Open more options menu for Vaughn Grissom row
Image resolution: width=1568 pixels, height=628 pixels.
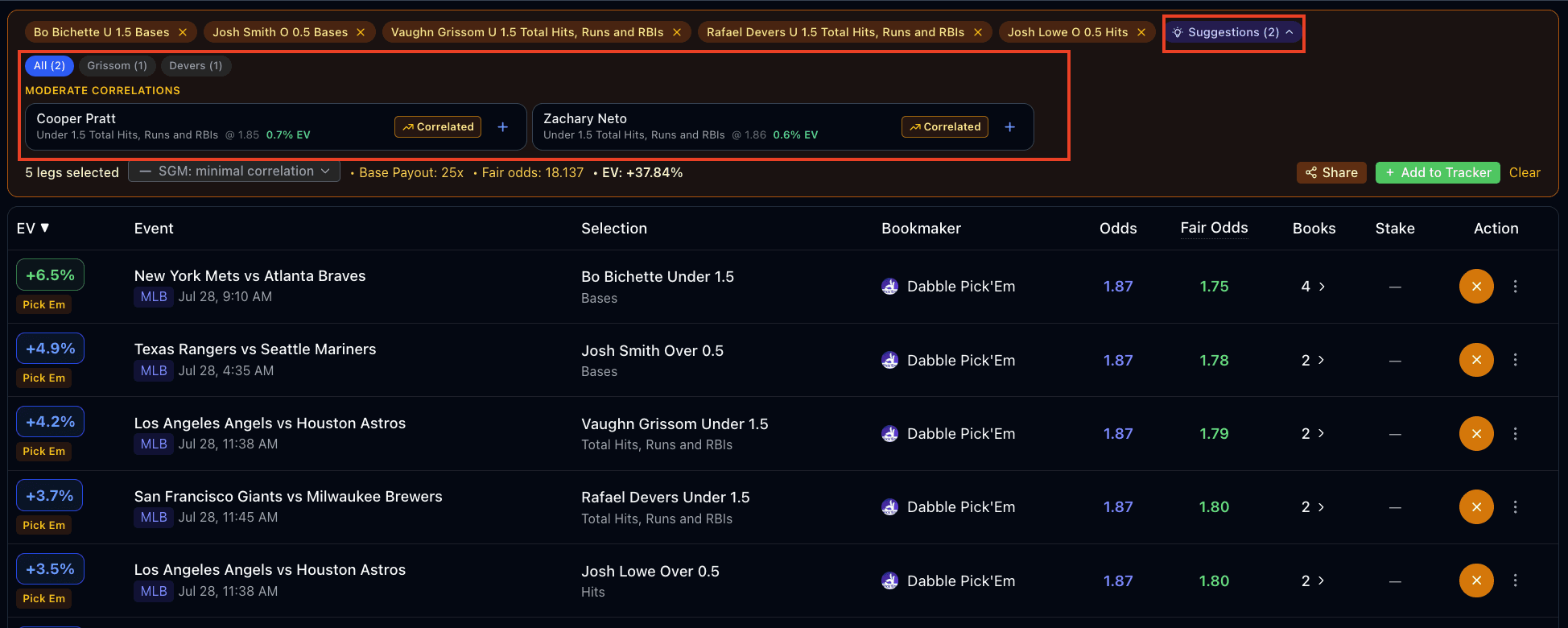(x=1515, y=434)
